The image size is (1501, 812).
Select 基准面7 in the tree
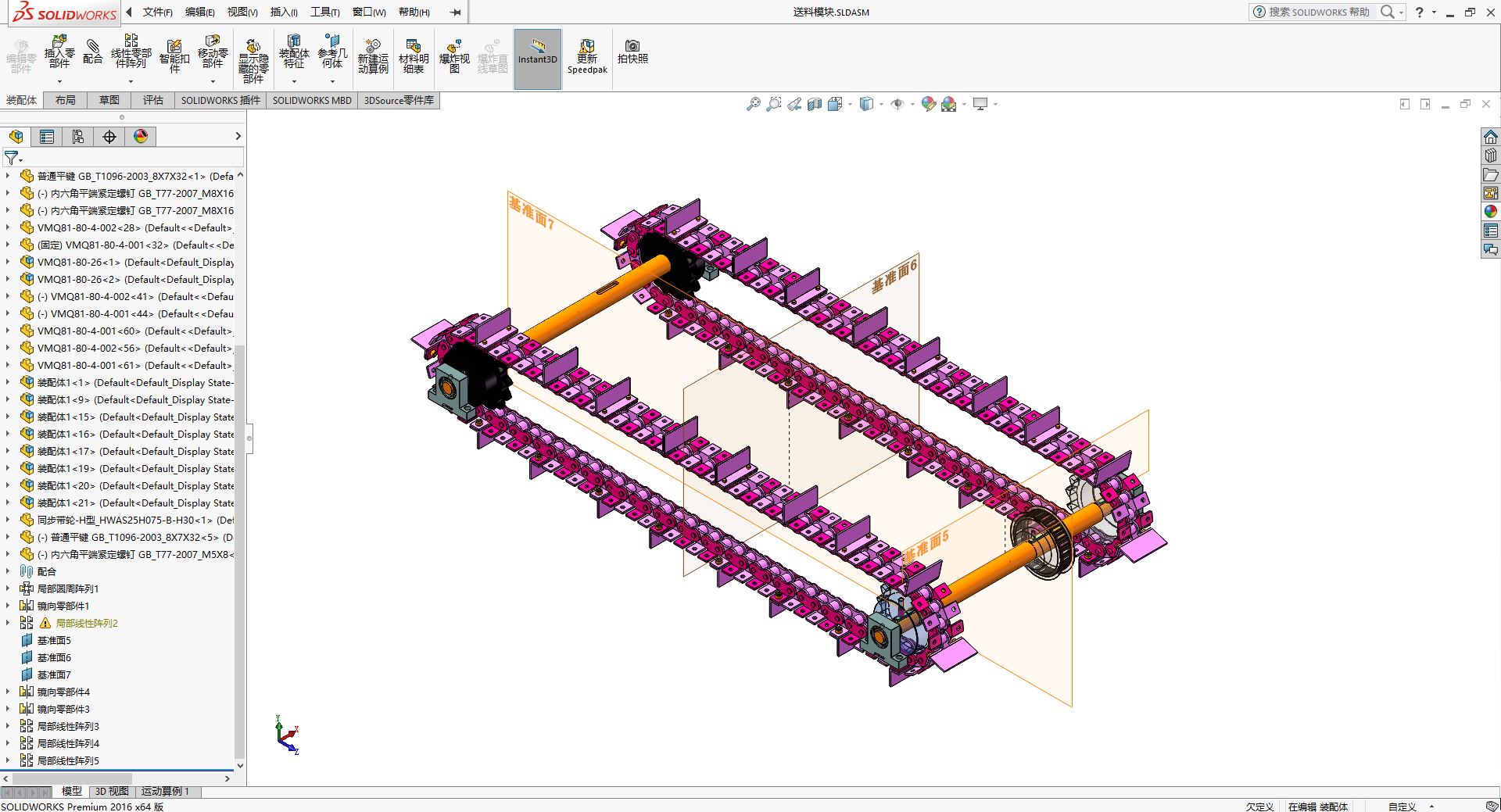pyautogui.click(x=54, y=674)
